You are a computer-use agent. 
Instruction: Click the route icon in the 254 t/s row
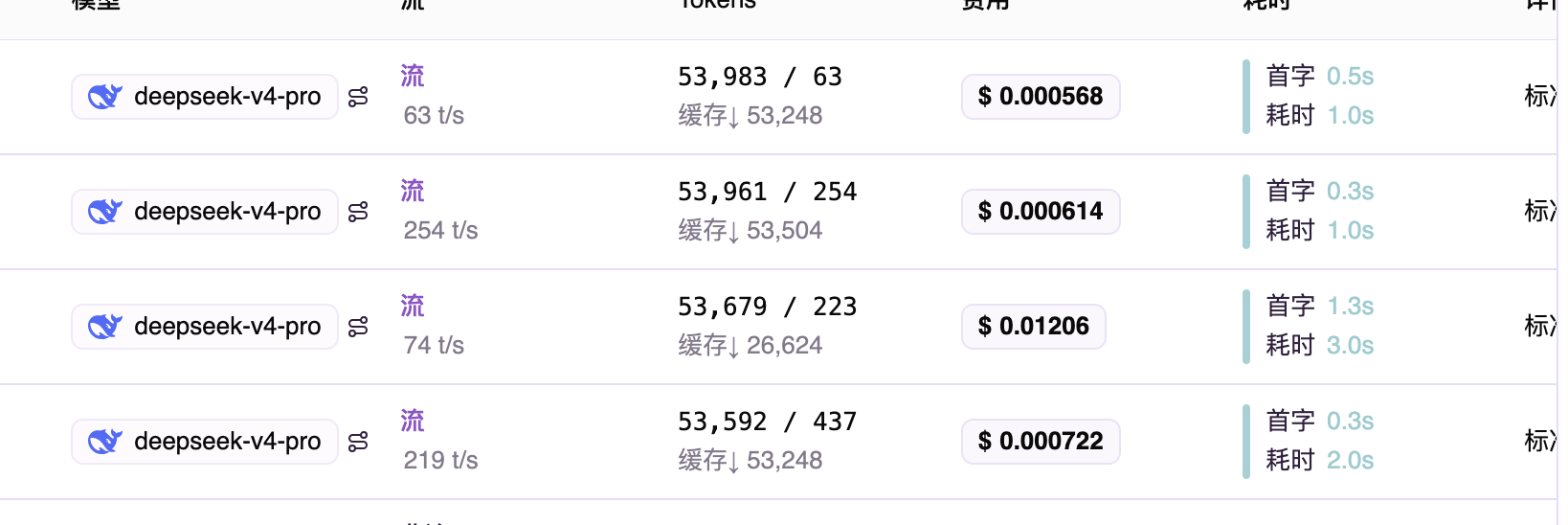pyautogui.click(x=358, y=212)
